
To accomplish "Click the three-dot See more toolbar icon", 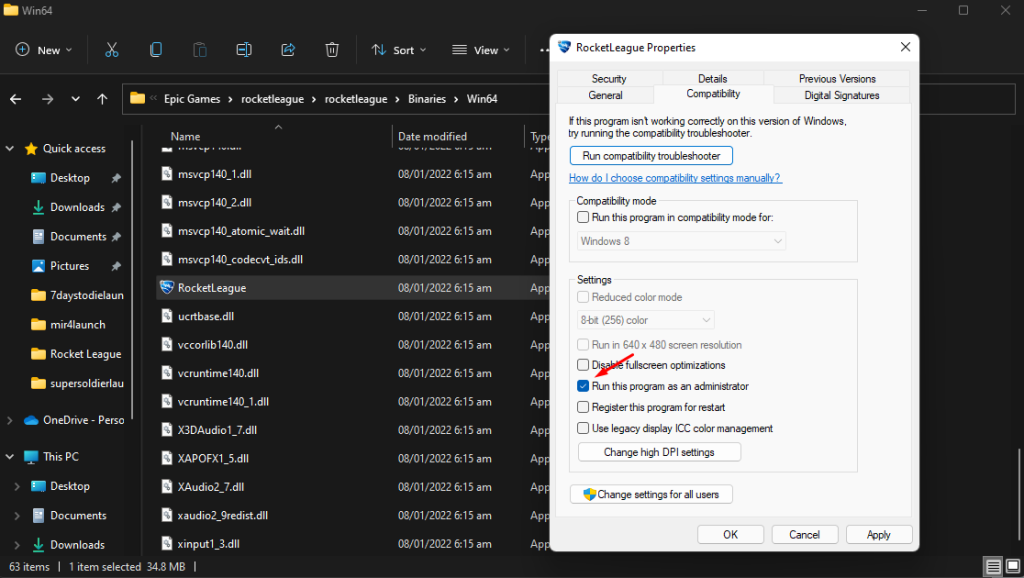I will (544, 50).
